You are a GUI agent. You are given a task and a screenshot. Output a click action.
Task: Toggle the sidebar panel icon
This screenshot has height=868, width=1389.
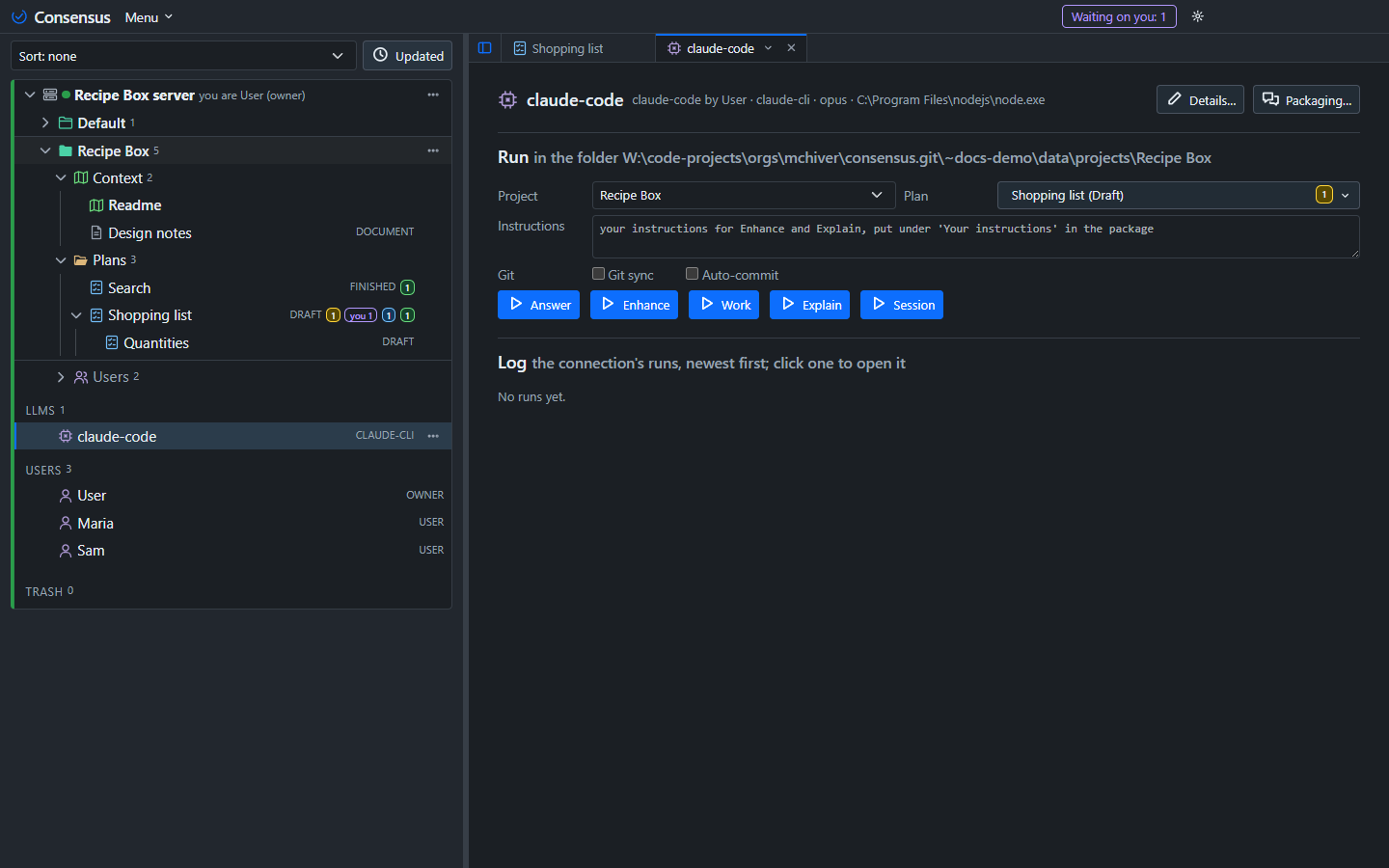(x=485, y=48)
